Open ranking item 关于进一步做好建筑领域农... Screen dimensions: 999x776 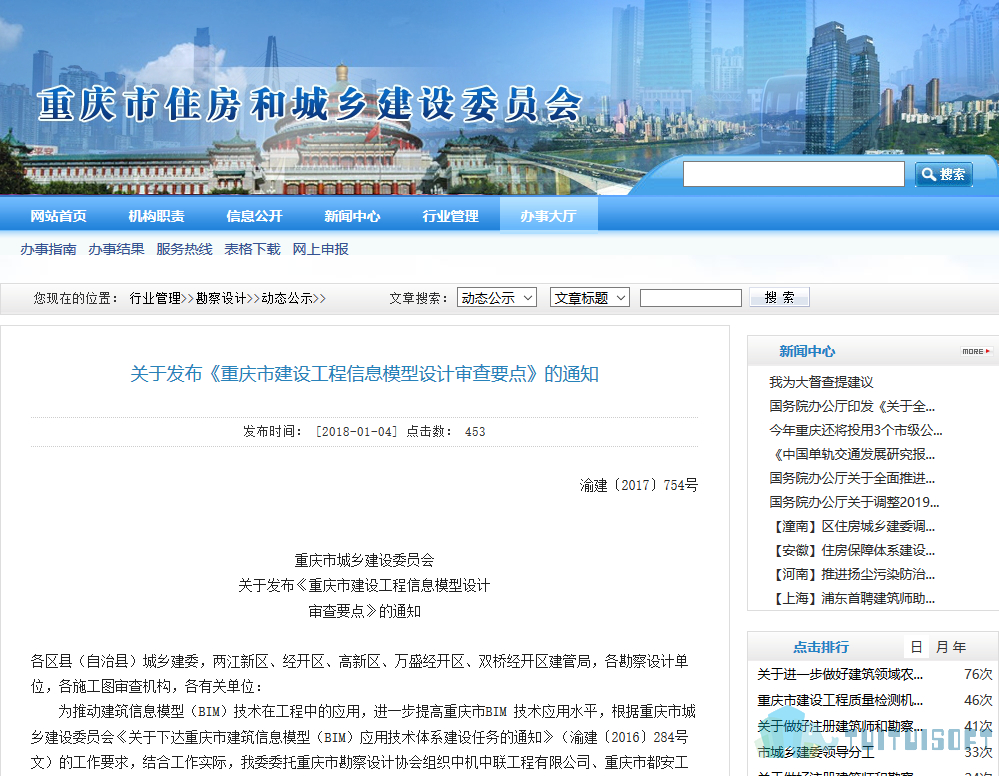tap(840, 674)
